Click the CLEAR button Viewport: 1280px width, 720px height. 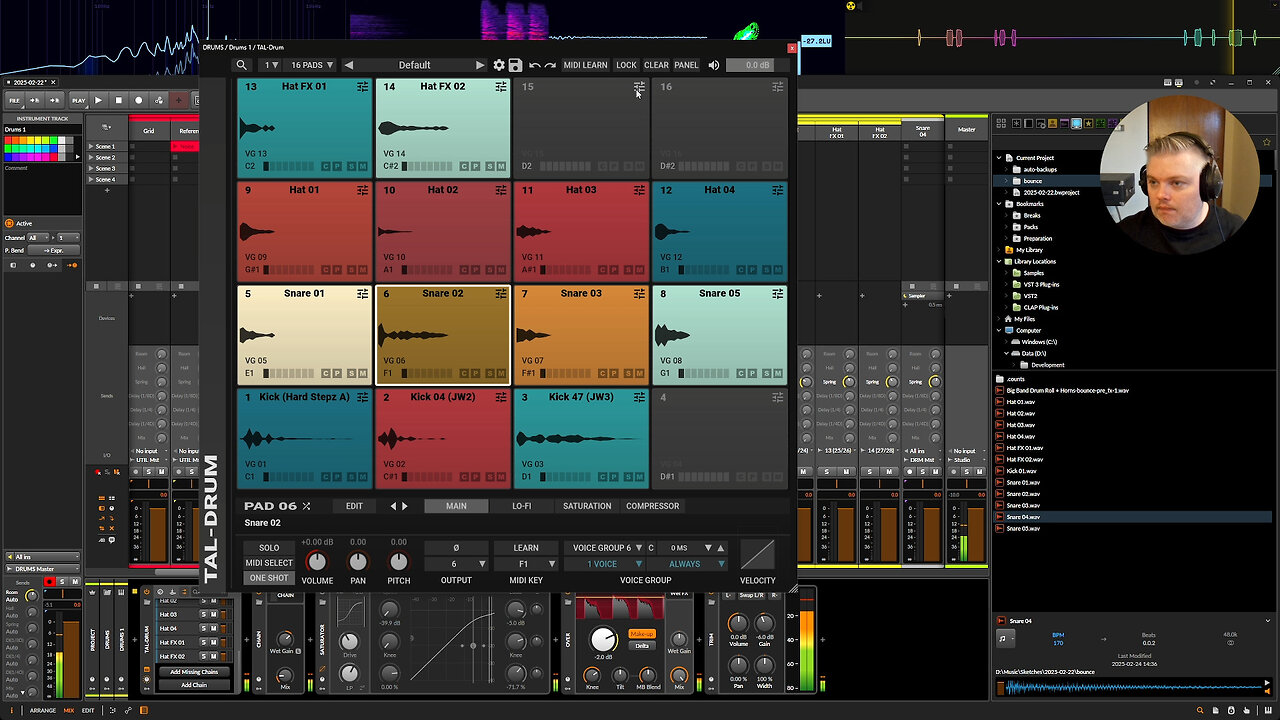[x=656, y=65]
